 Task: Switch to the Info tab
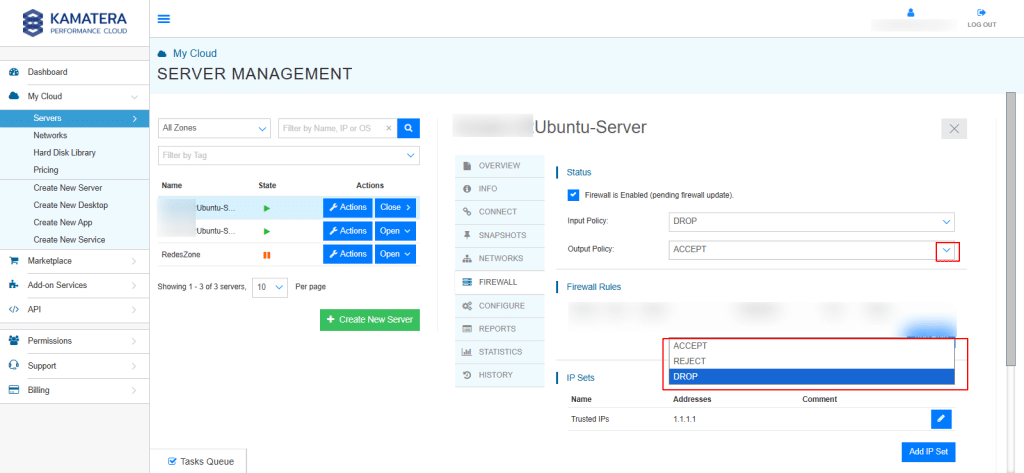pos(499,189)
